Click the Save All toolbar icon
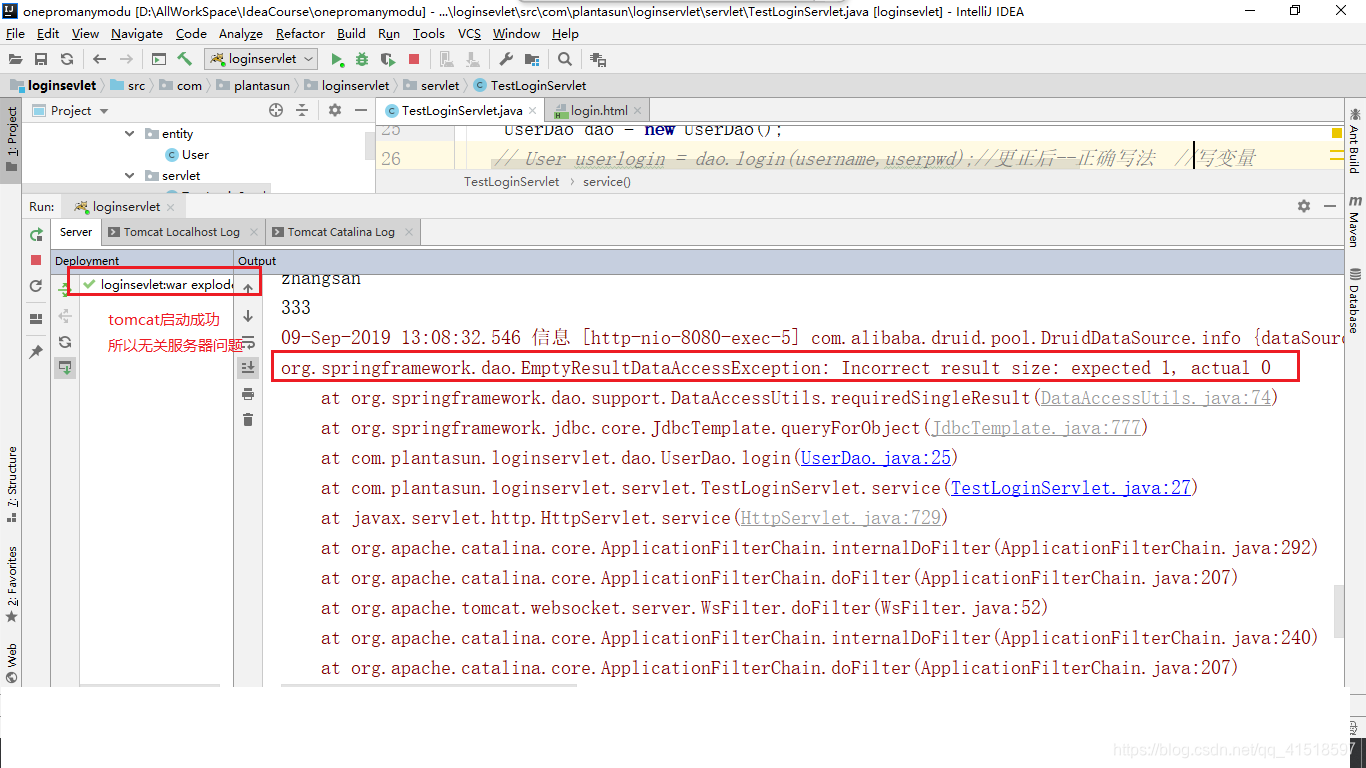 tap(41, 59)
